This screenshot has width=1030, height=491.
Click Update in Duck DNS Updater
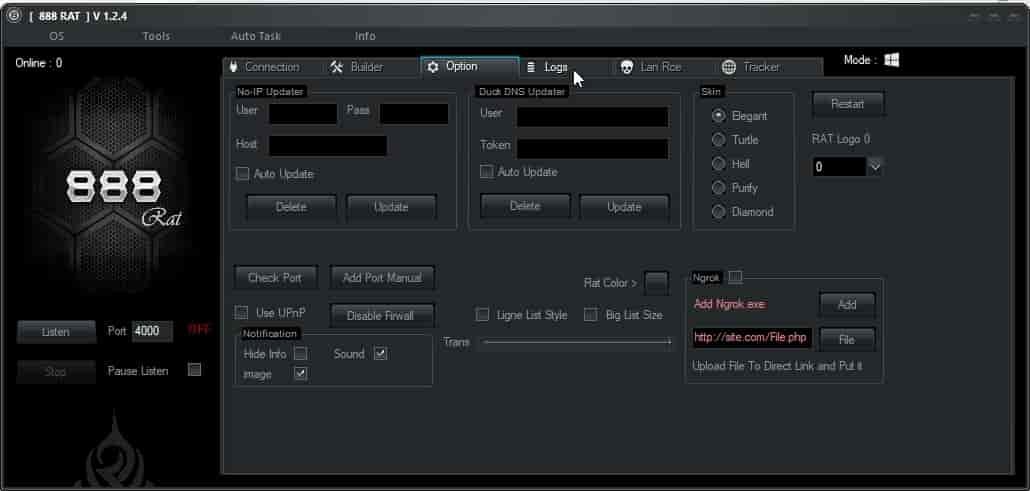(624, 207)
